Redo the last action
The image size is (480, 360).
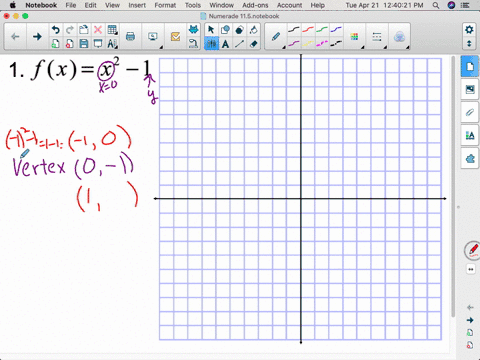coord(70,30)
